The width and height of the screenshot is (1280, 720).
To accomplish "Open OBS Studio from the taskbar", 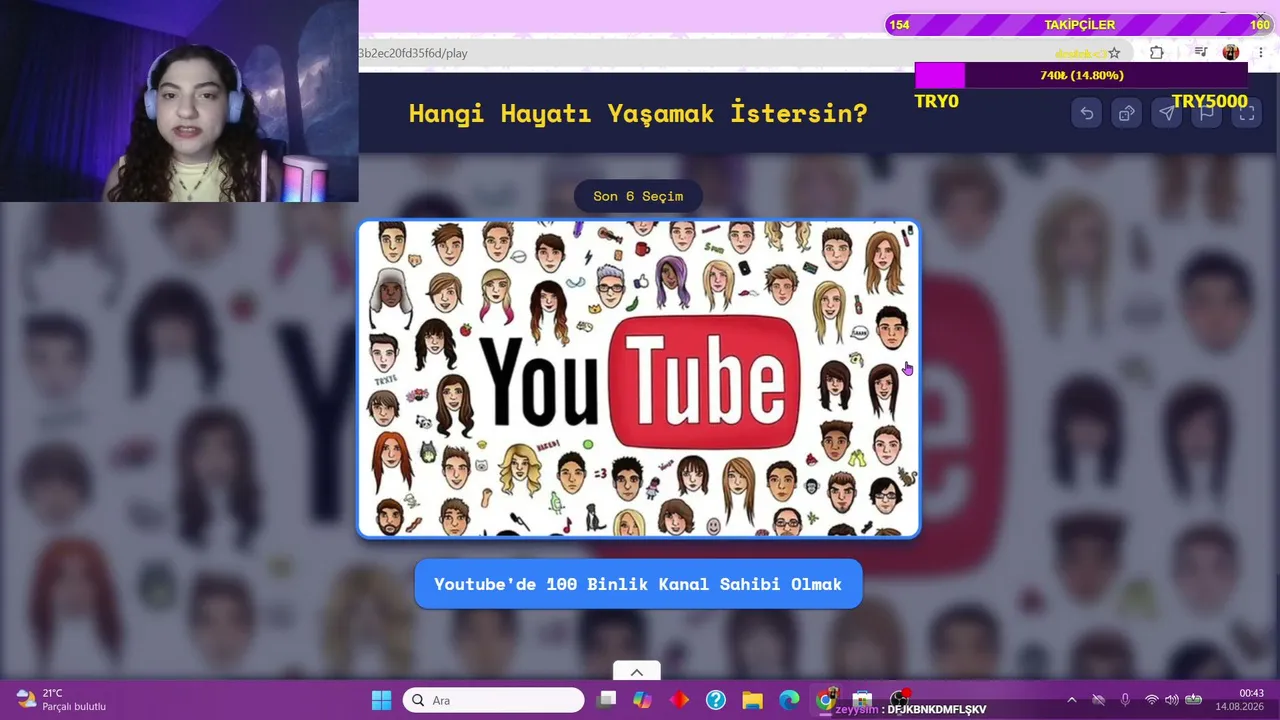I will click(899, 700).
